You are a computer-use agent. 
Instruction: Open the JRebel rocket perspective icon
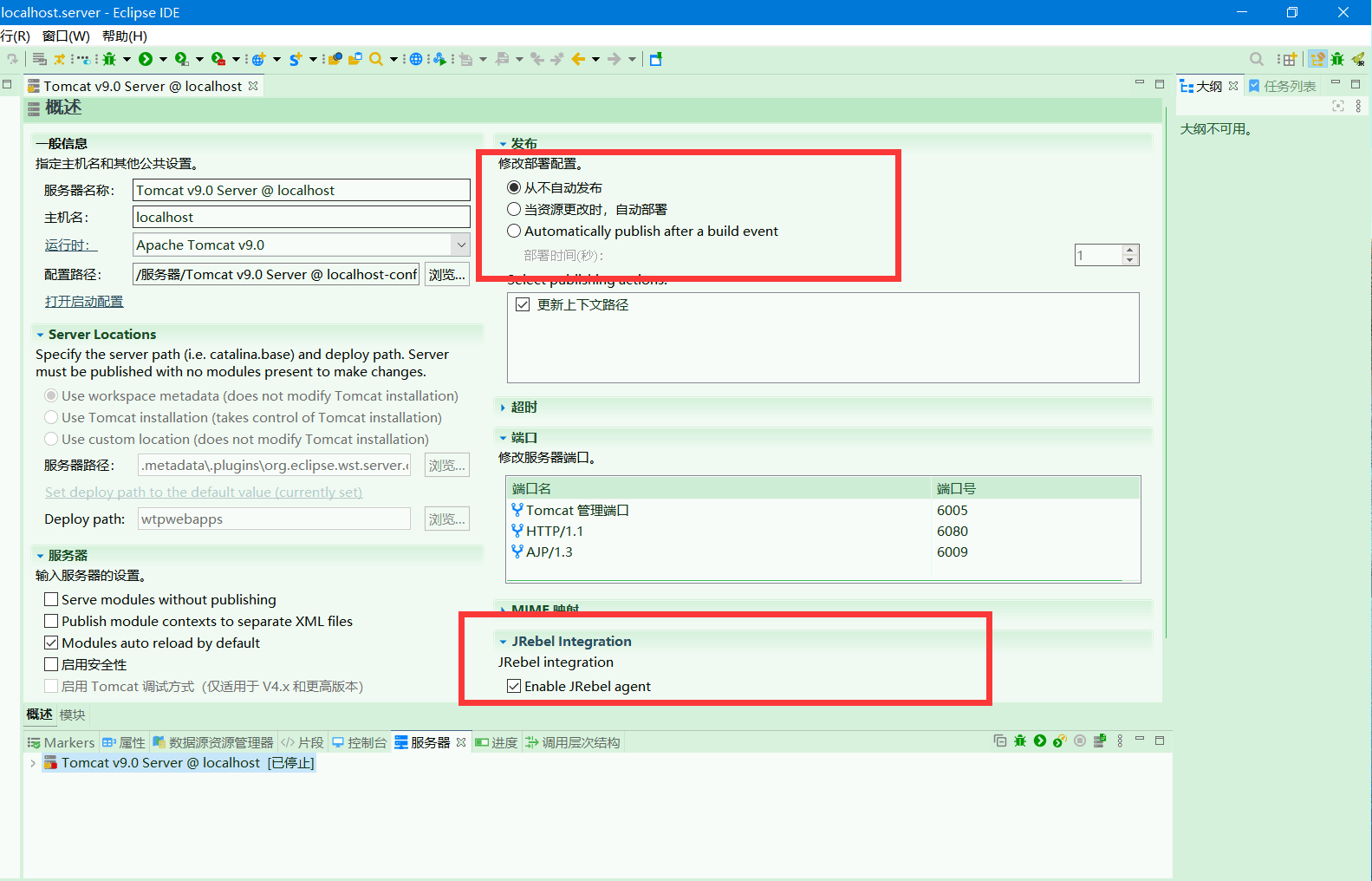click(1358, 59)
